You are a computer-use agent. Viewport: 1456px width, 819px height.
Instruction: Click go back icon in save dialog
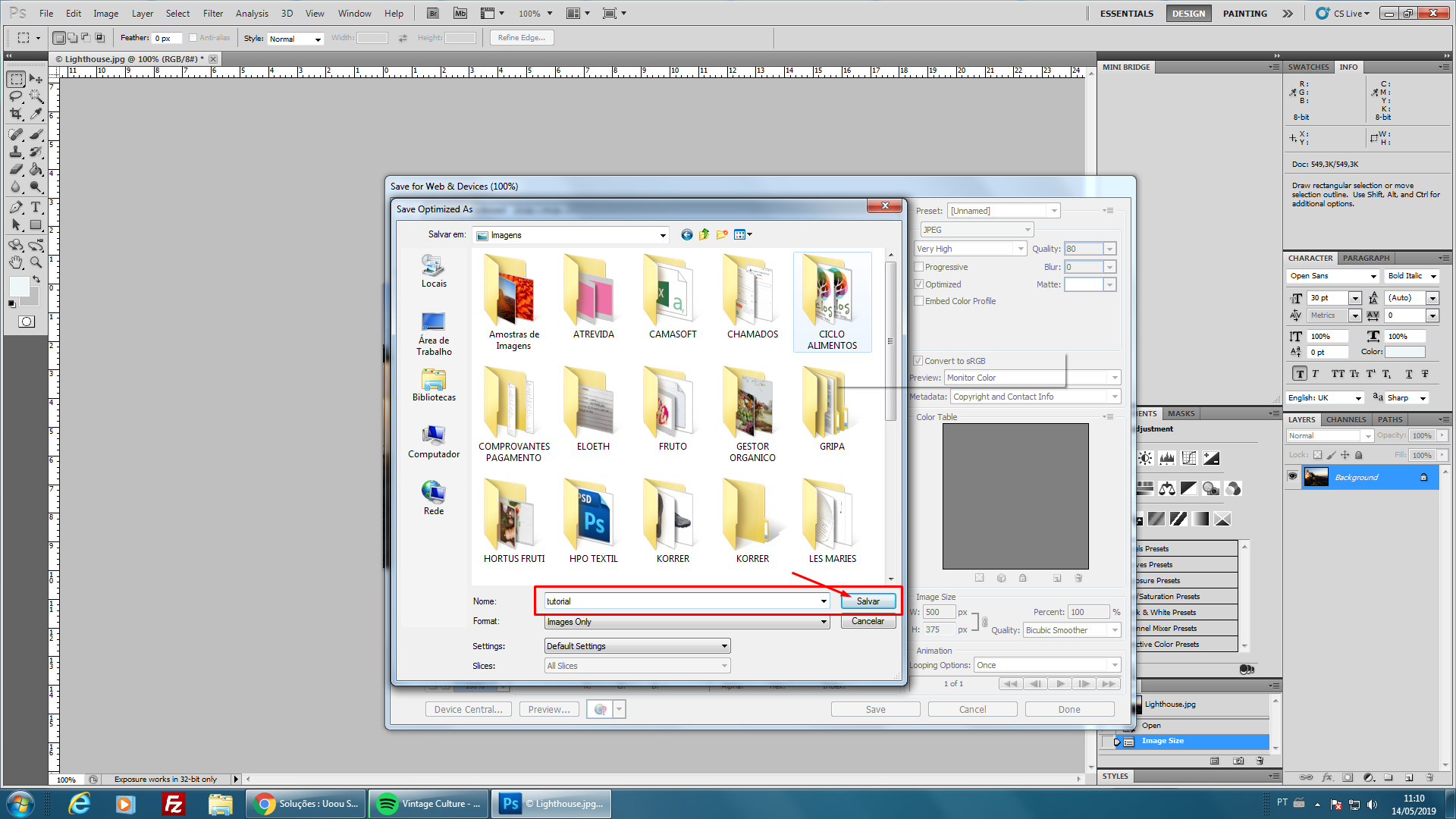(x=686, y=235)
